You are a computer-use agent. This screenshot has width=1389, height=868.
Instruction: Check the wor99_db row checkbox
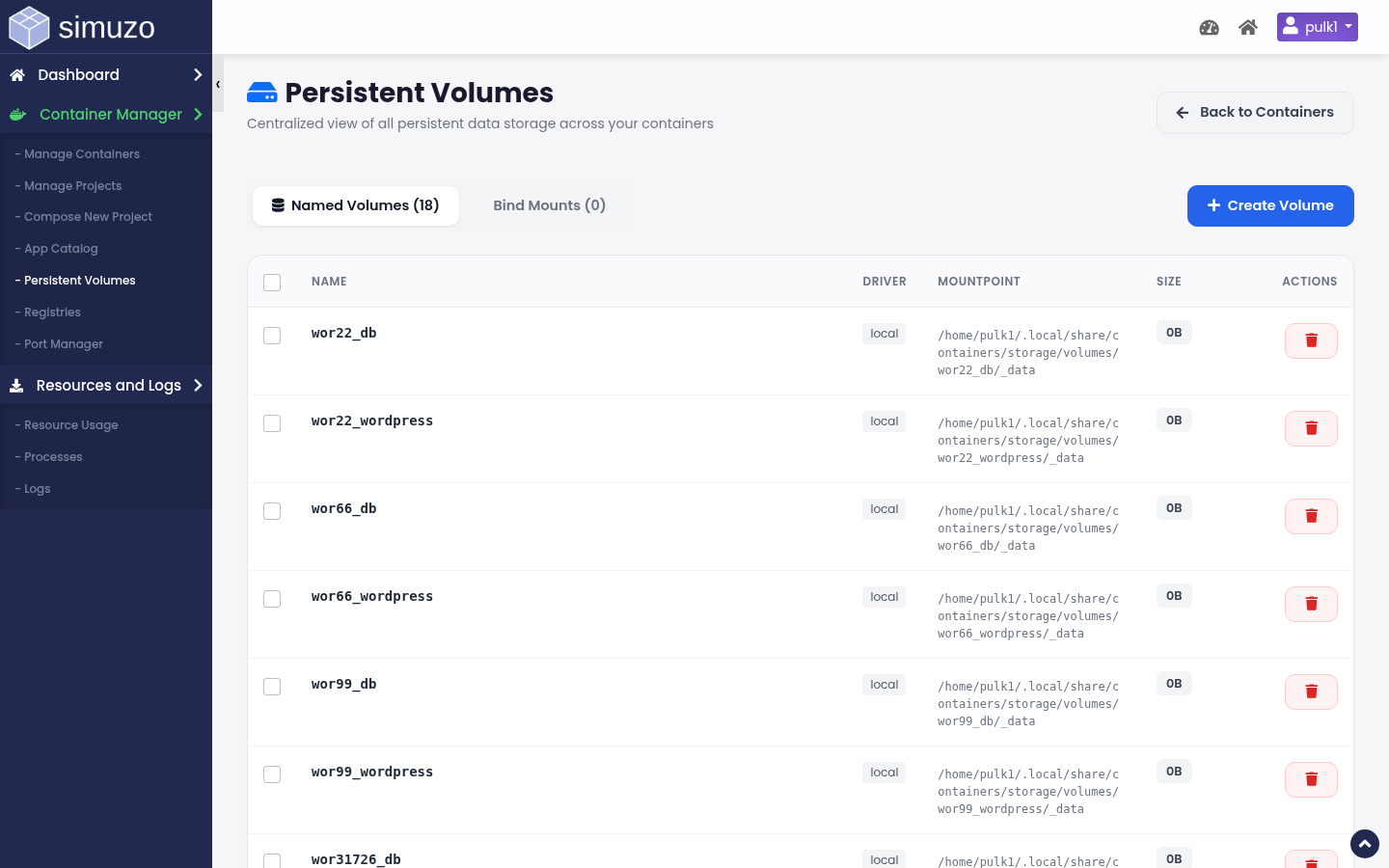coord(272,687)
